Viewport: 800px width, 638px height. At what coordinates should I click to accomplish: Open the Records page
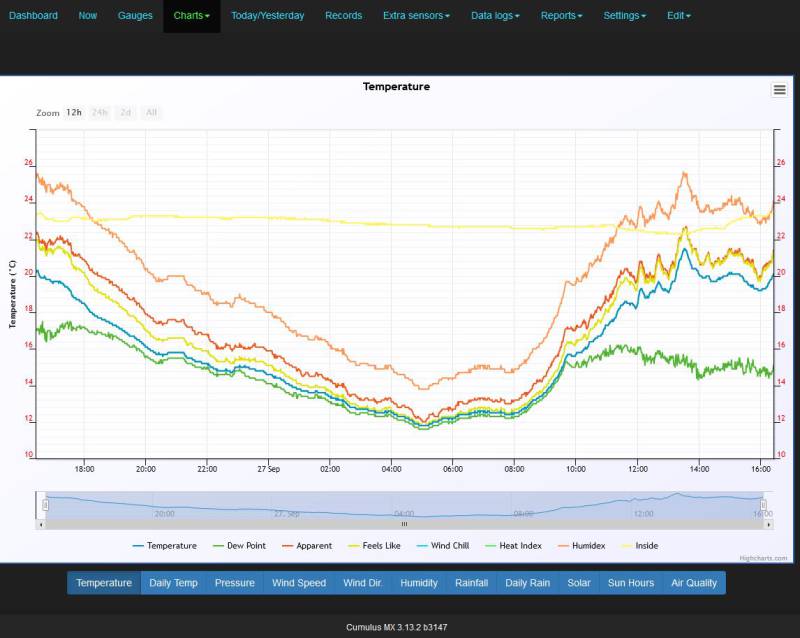343,15
